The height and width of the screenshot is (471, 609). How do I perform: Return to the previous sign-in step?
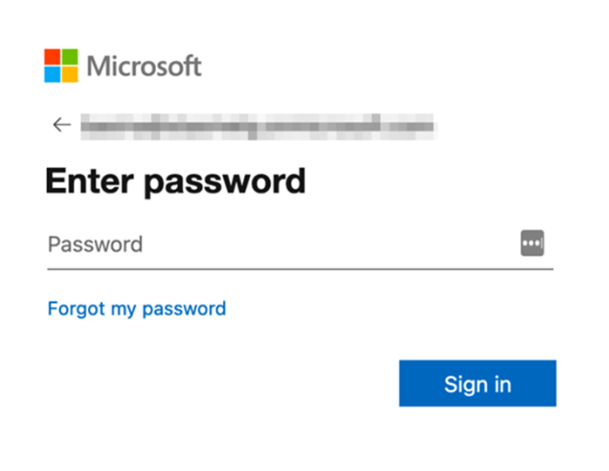(62, 125)
